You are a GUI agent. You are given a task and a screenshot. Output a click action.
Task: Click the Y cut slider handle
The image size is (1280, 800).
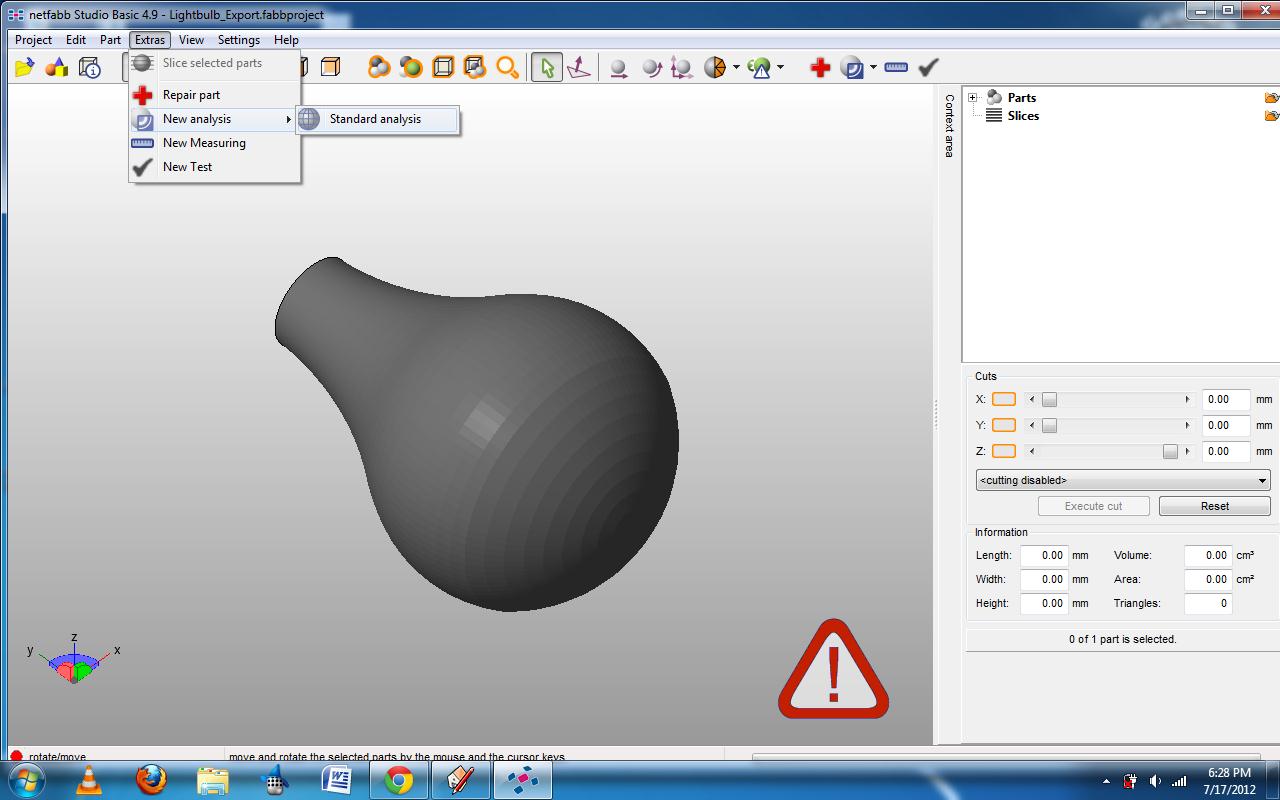[1049, 425]
